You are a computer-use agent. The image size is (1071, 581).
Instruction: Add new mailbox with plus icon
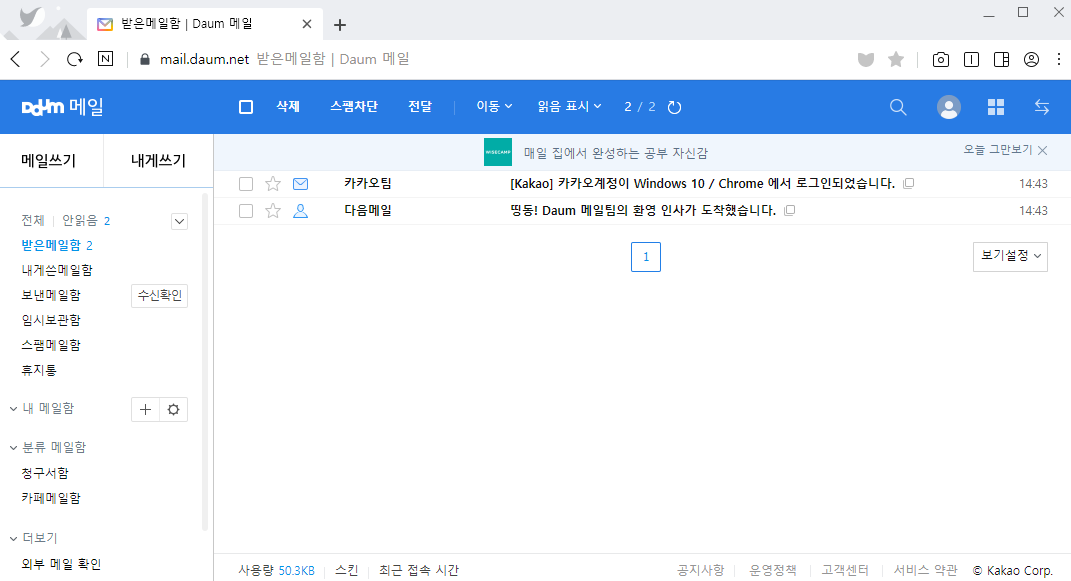pyautogui.click(x=145, y=410)
